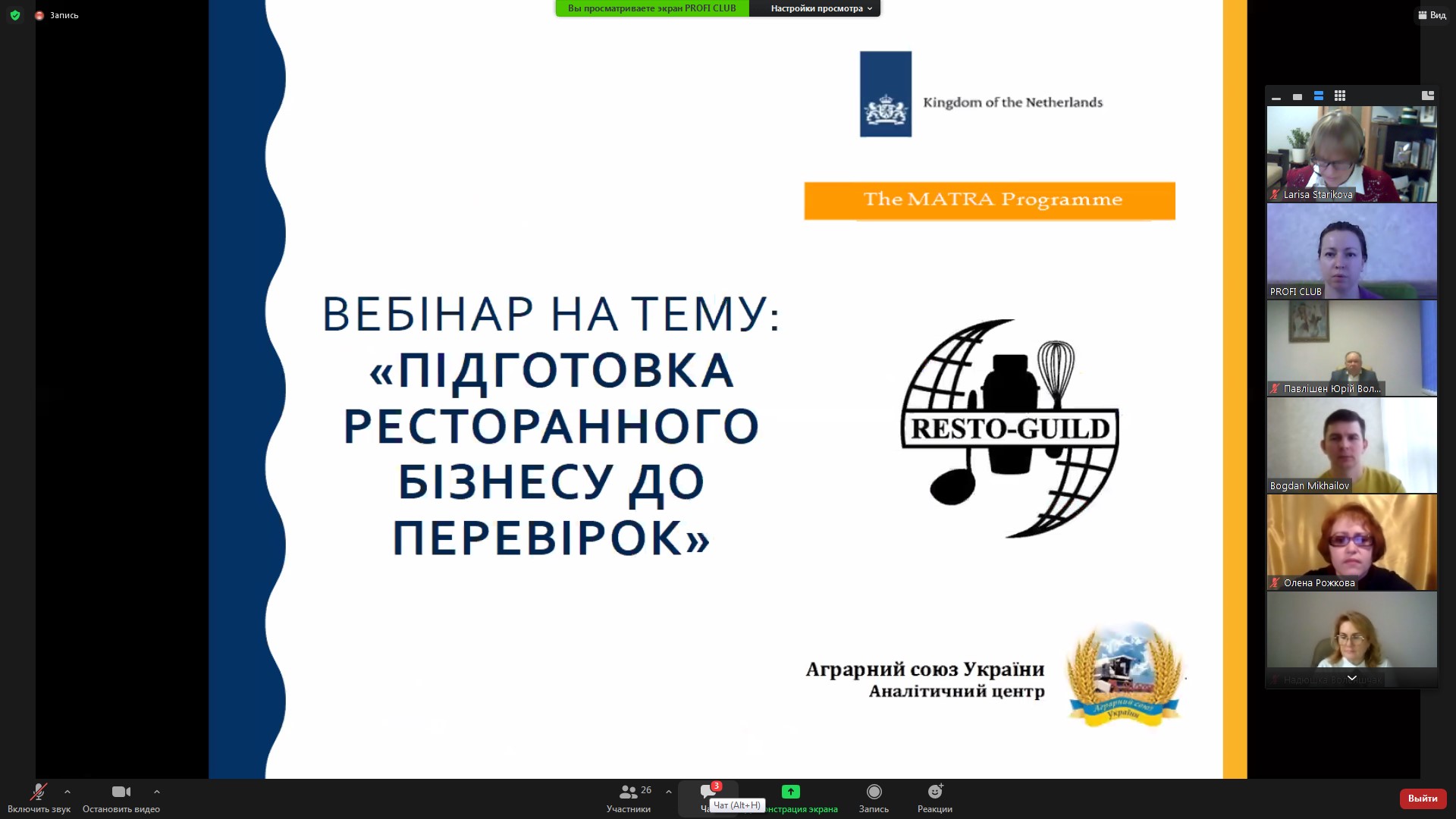Start screen sharing green icon

click(791, 792)
